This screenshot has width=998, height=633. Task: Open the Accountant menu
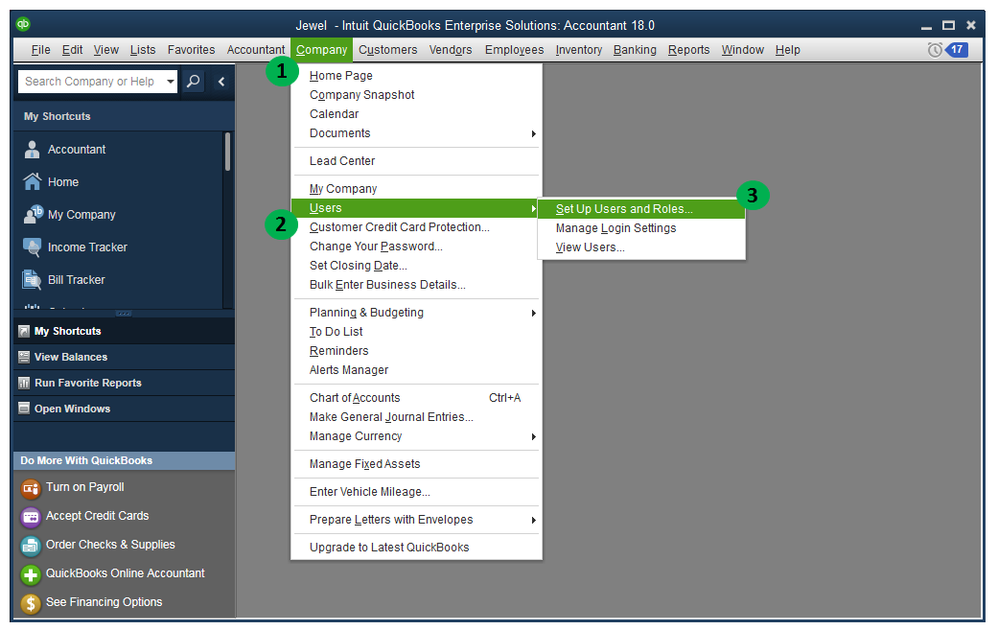coord(256,50)
